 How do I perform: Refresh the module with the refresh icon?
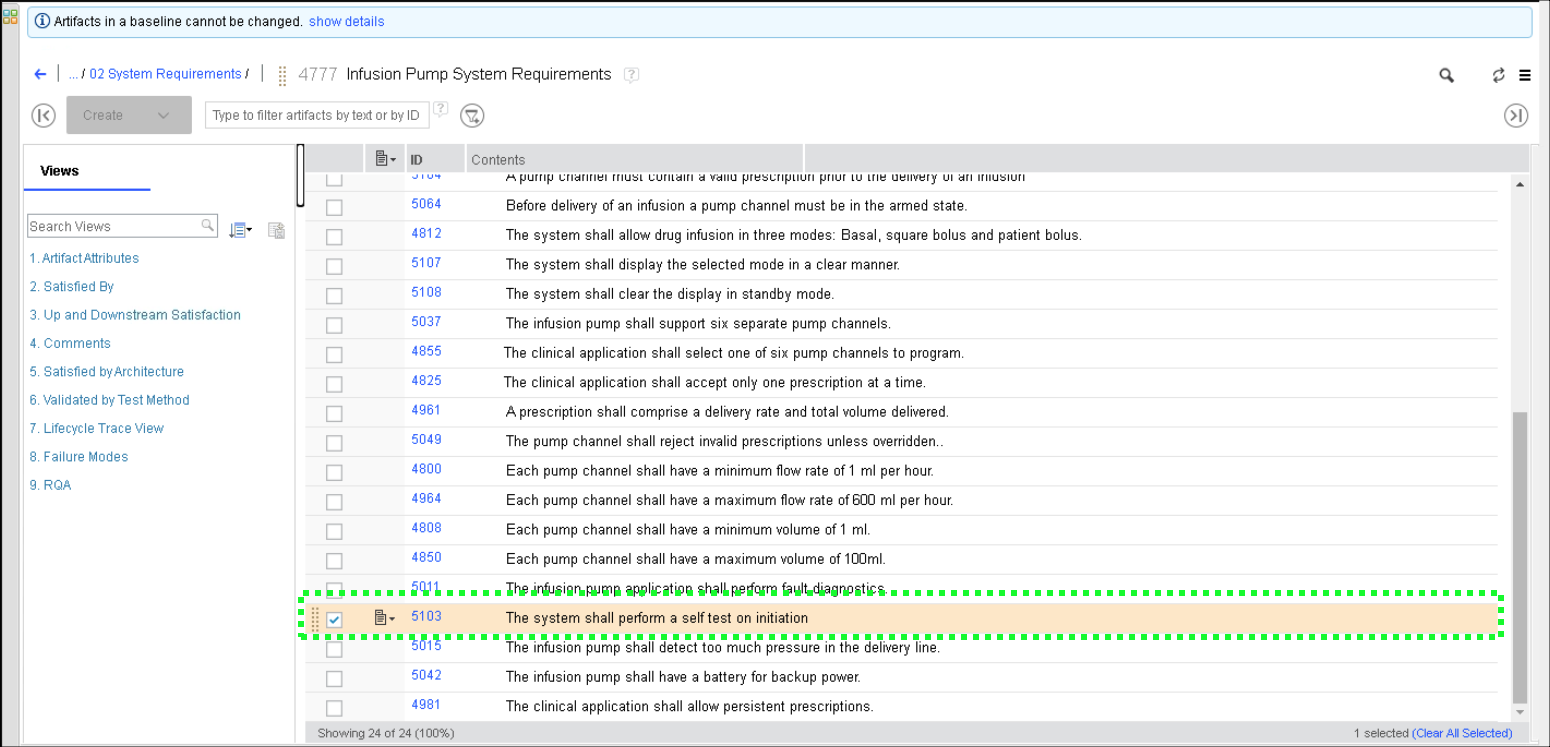(1498, 75)
